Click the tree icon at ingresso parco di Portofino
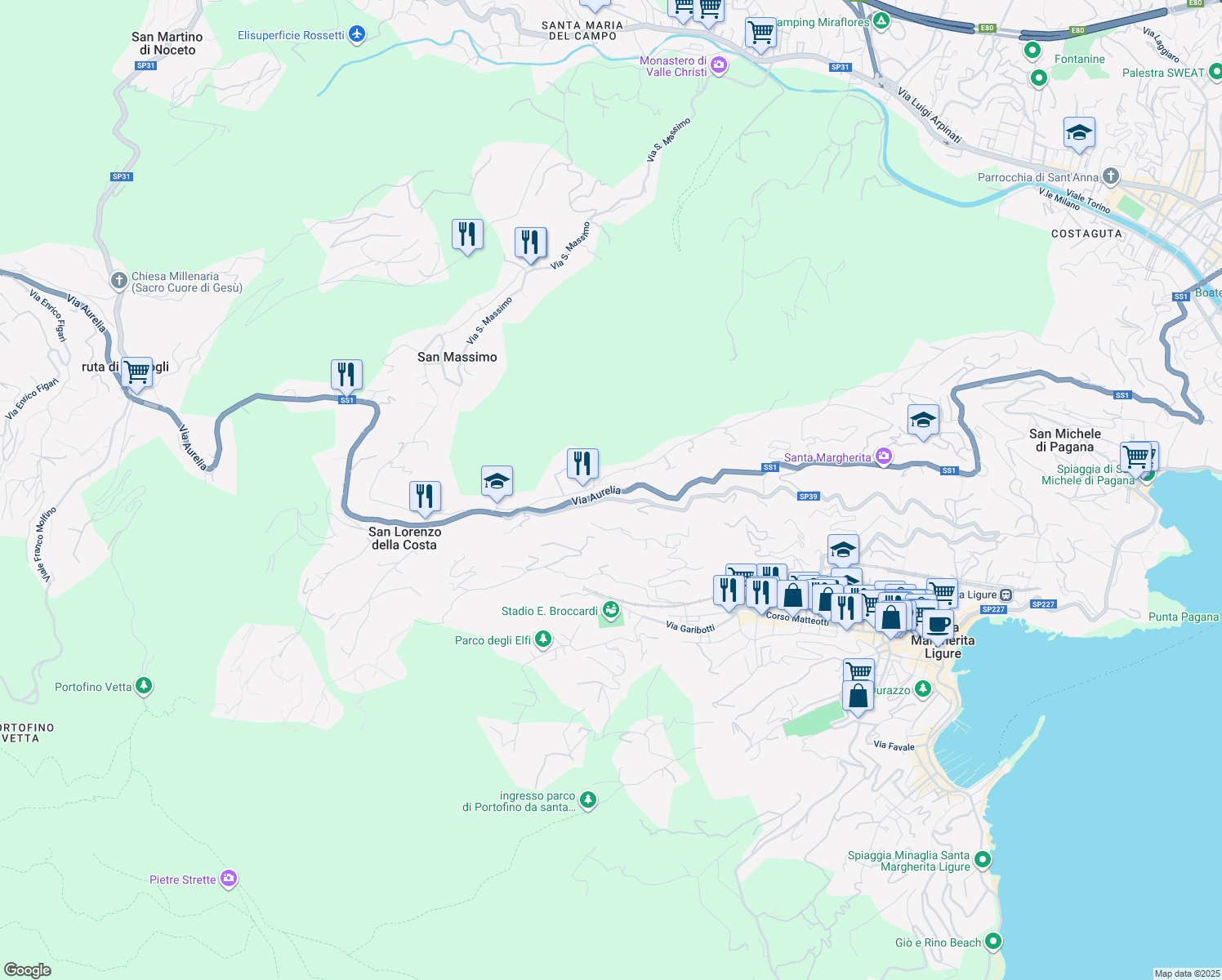1222x980 pixels. pyautogui.click(x=587, y=800)
